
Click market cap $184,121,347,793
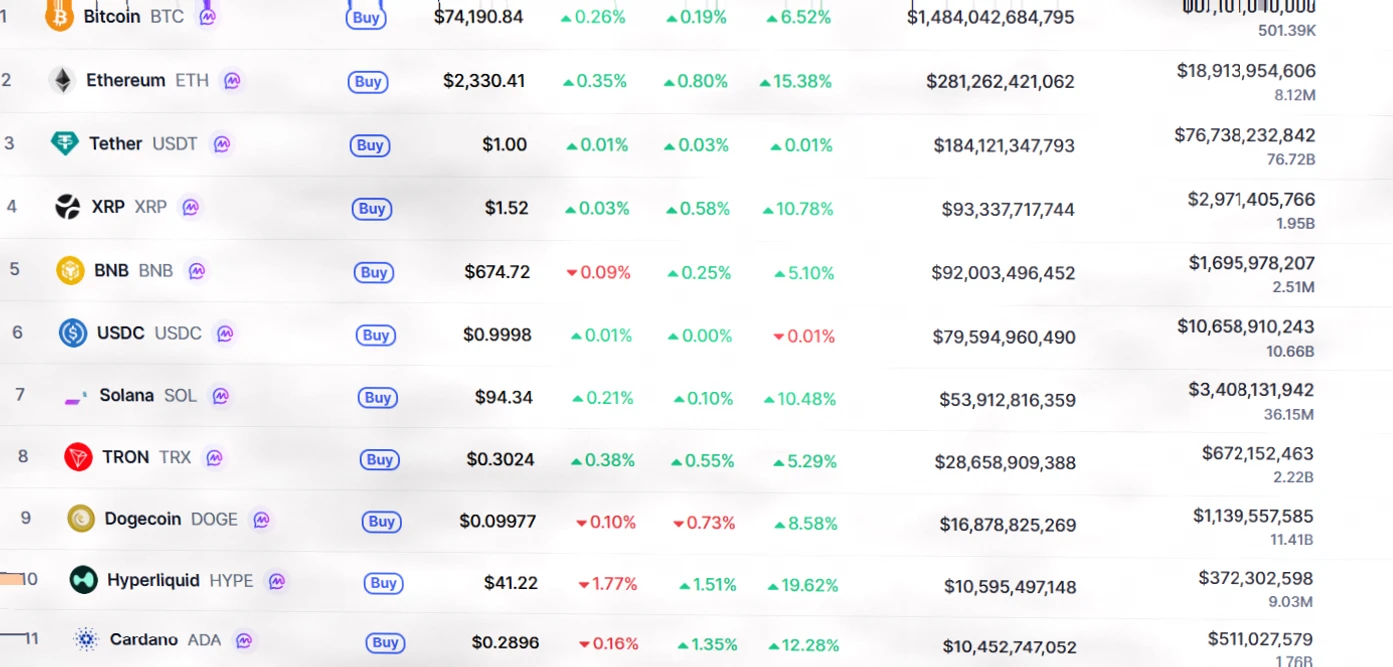click(x=1004, y=145)
